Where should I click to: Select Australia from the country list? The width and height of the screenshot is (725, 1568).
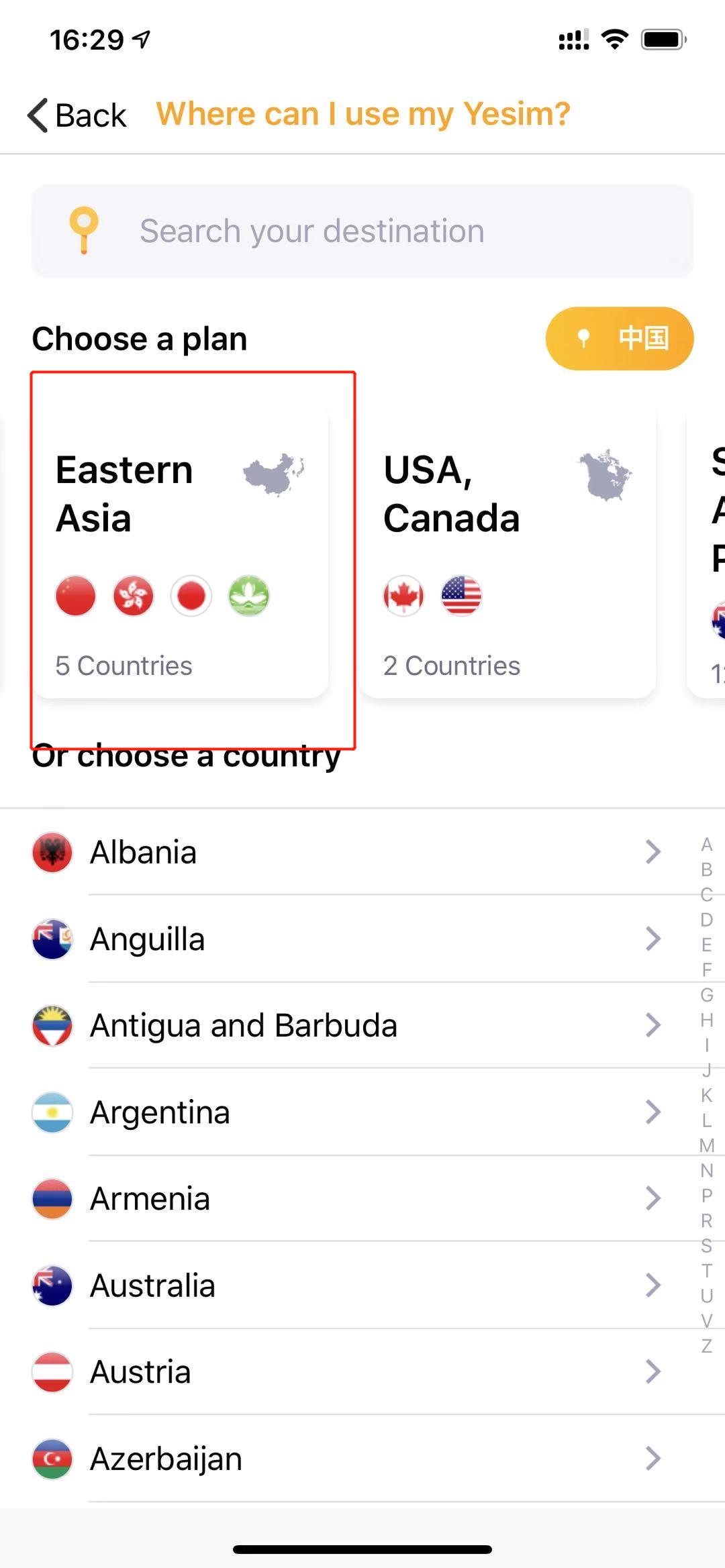(x=153, y=1286)
